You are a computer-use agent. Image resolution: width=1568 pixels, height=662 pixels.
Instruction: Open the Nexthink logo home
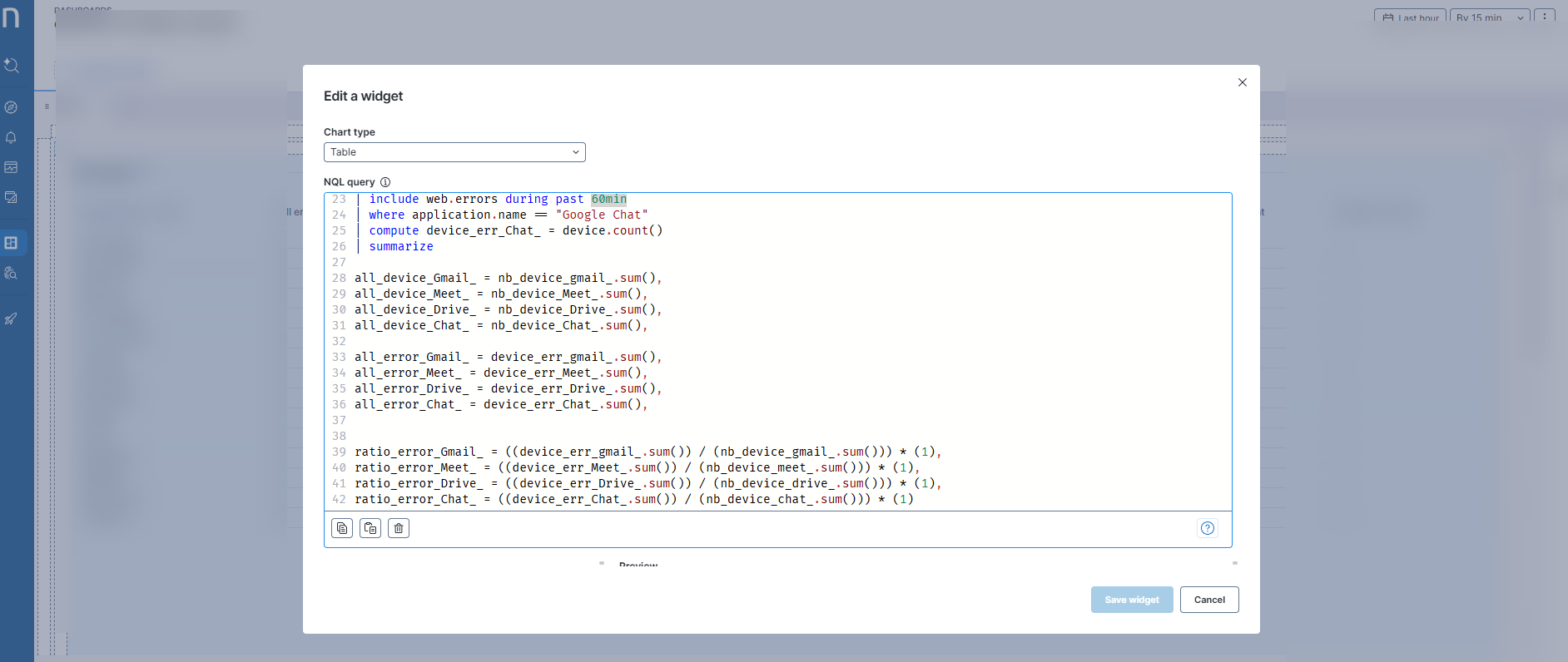point(12,17)
